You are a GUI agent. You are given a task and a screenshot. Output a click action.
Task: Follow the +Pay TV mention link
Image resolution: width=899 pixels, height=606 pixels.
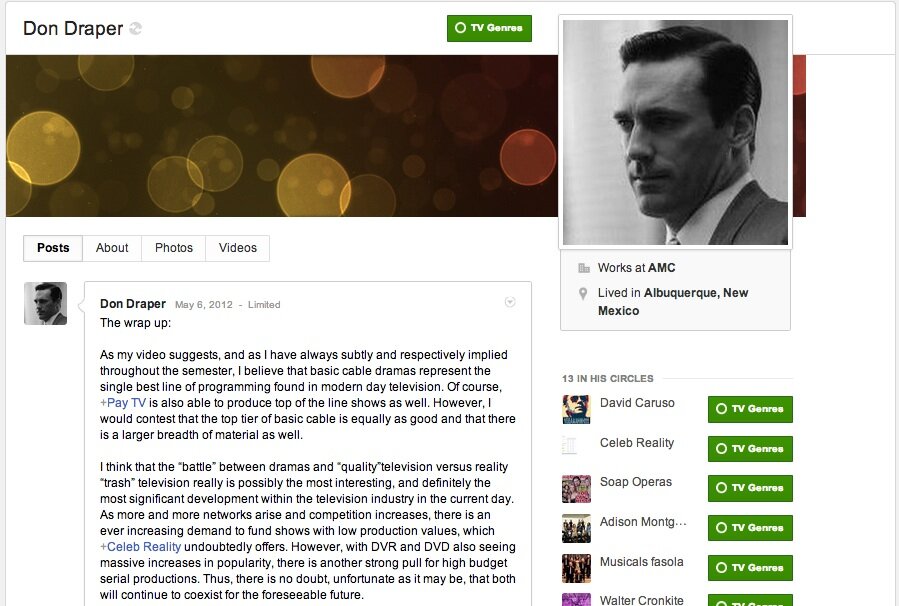(x=123, y=403)
